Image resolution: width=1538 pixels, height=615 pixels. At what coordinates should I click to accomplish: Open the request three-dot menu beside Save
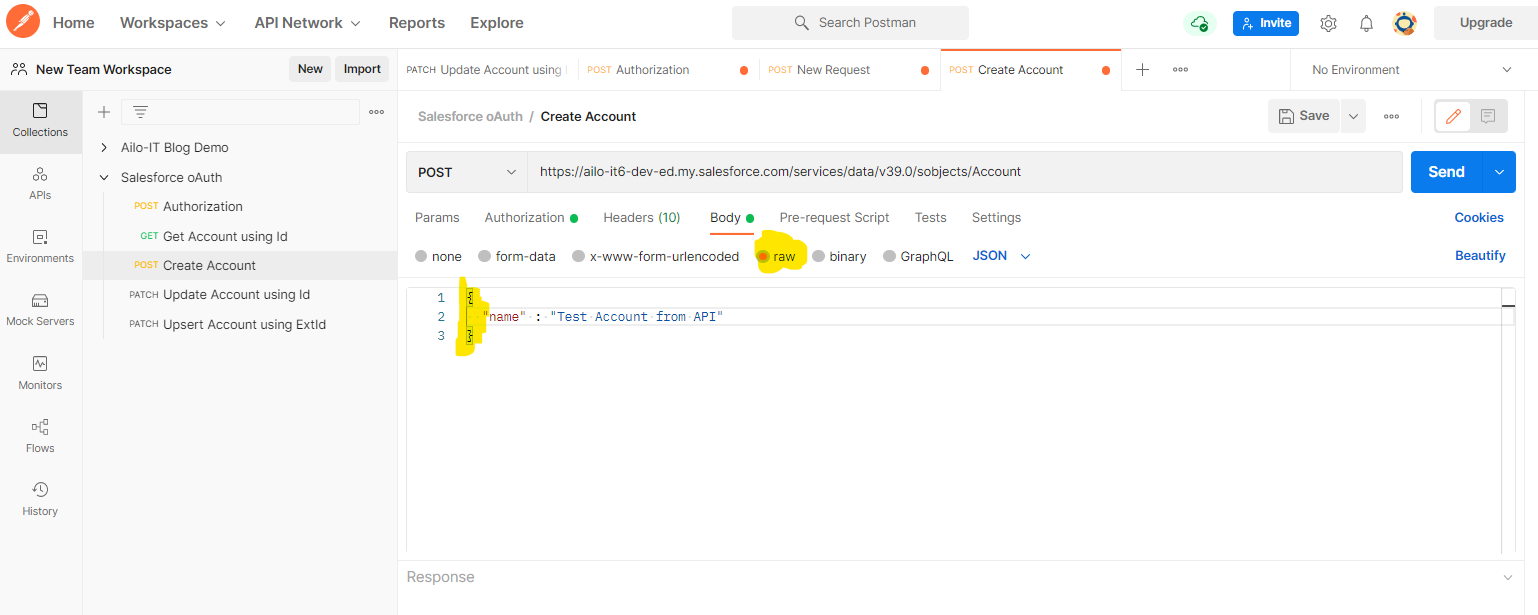coord(1391,116)
